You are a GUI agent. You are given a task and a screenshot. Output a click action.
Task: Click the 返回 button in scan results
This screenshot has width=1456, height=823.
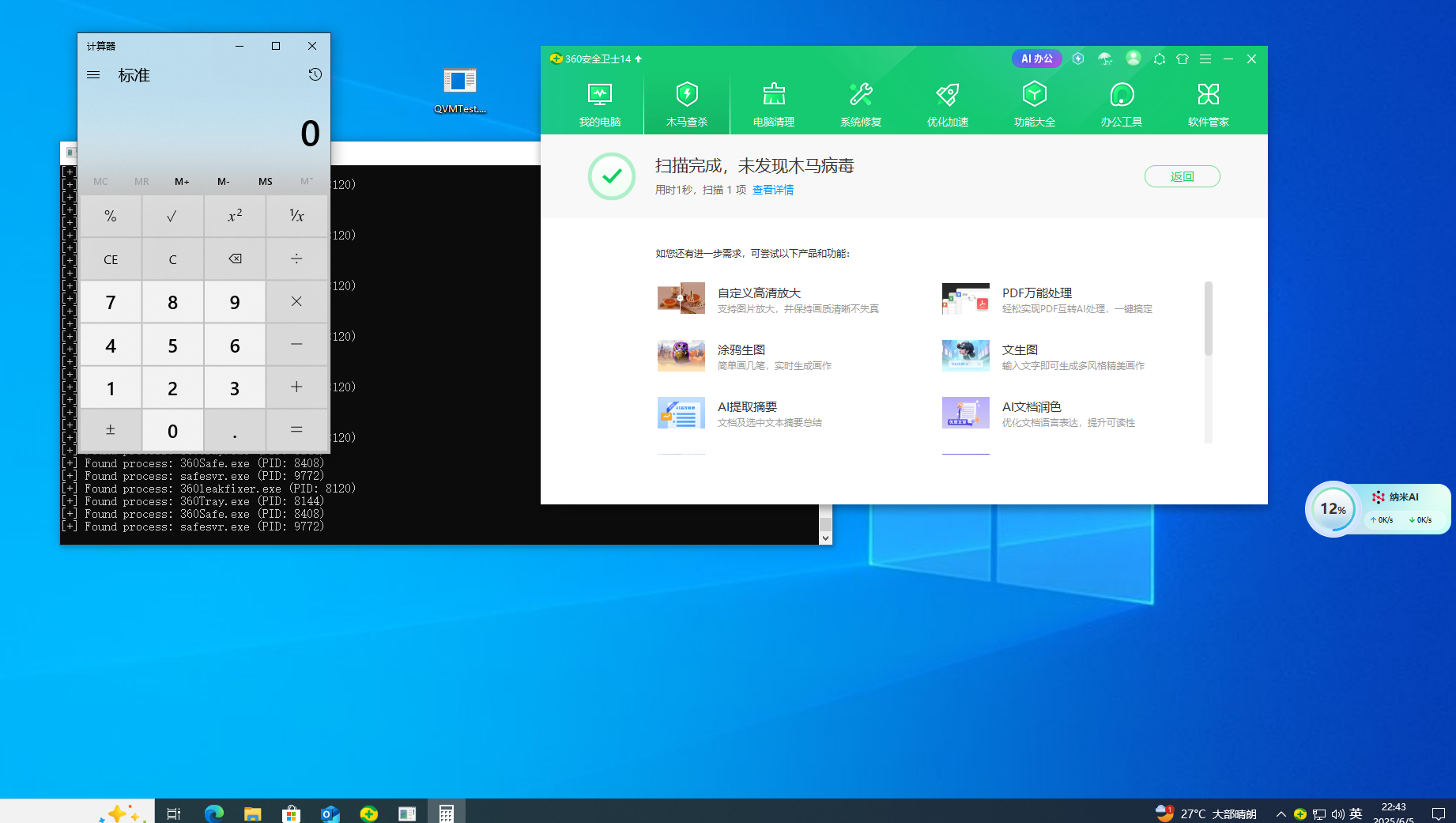click(x=1183, y=176)
